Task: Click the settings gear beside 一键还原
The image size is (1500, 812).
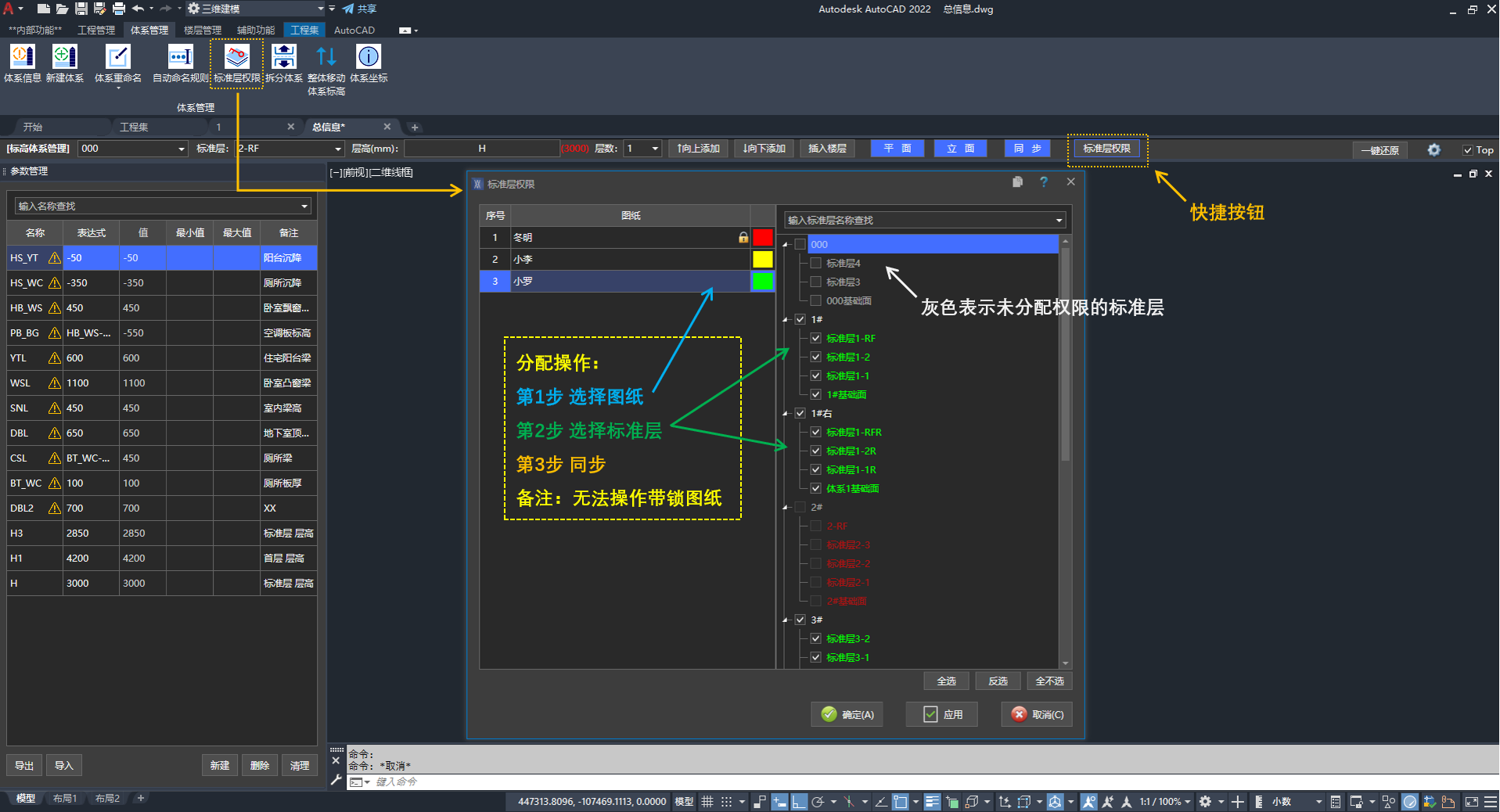Action: point(1433,149)
